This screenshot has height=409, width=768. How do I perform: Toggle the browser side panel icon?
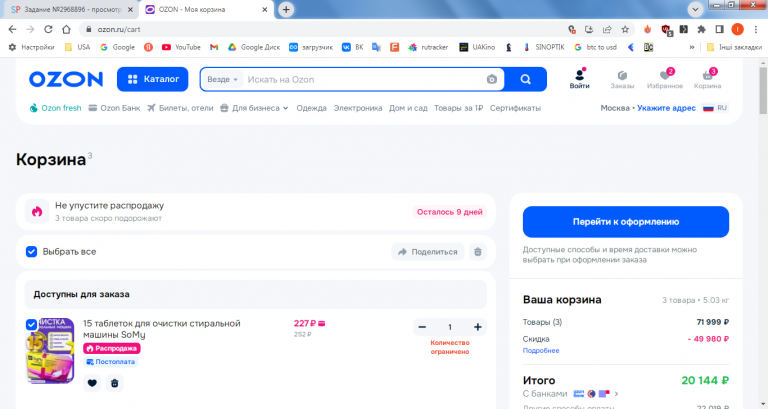click(x=720, y=29)
